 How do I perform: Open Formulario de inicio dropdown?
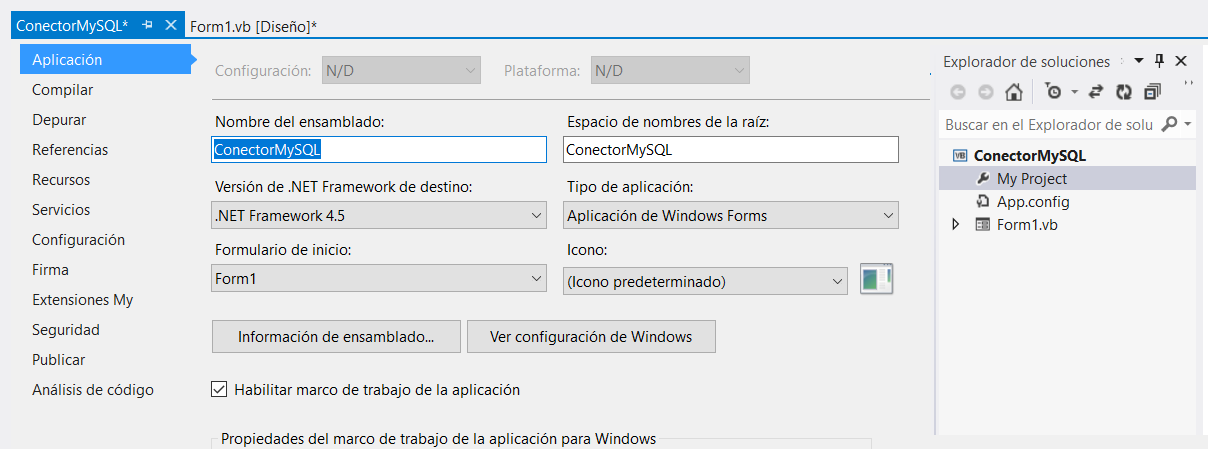380,278
